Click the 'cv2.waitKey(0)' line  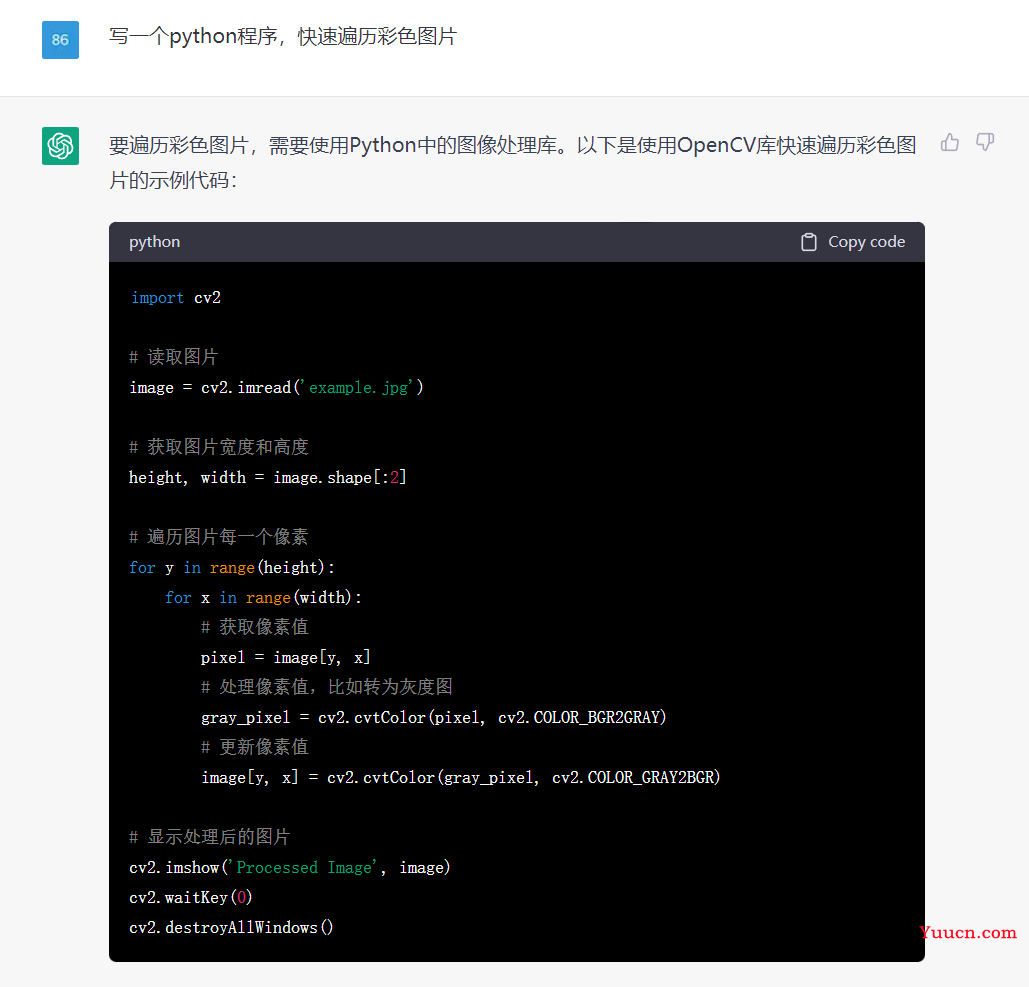pos(190,898)
